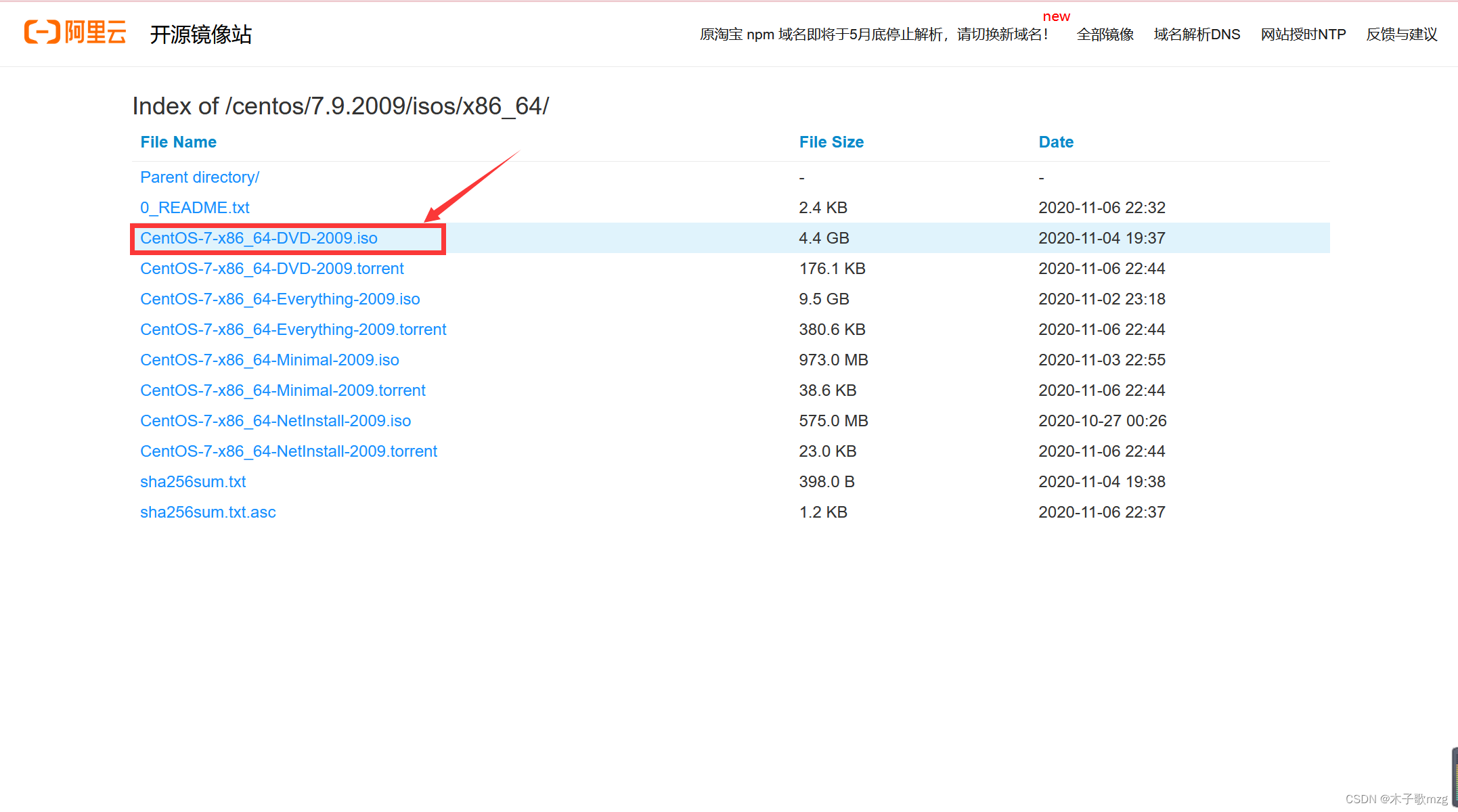The width and height of the screenshot is (1458, 812).
Task: Click the date 2020-11-06 22:37
Action: pos(1102,512)
